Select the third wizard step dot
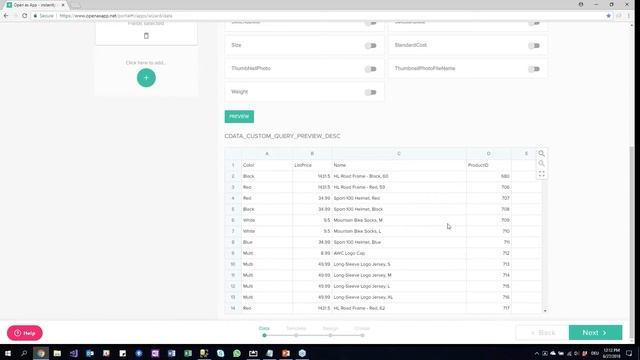The image size is (640, 360). click(330, 335)
